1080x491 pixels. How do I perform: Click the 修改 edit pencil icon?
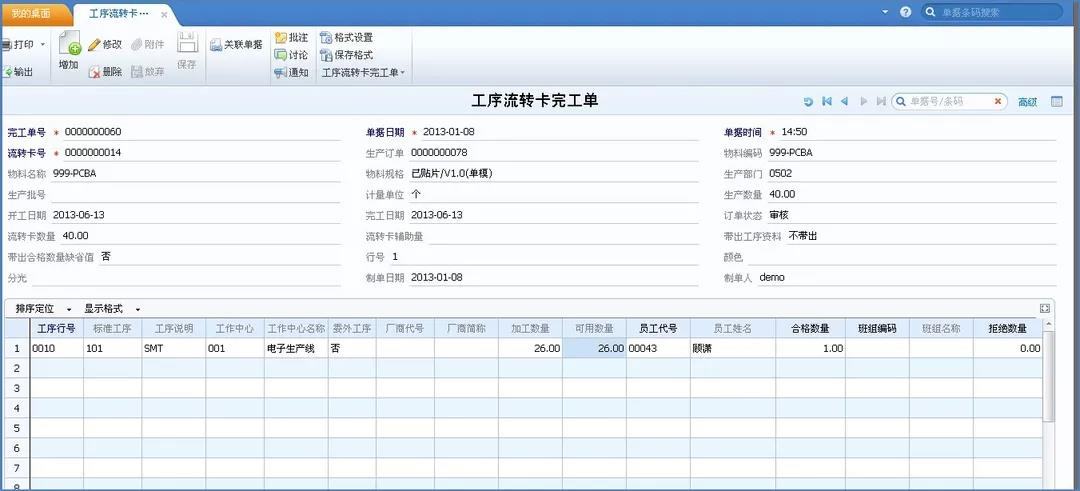point(94,45)
